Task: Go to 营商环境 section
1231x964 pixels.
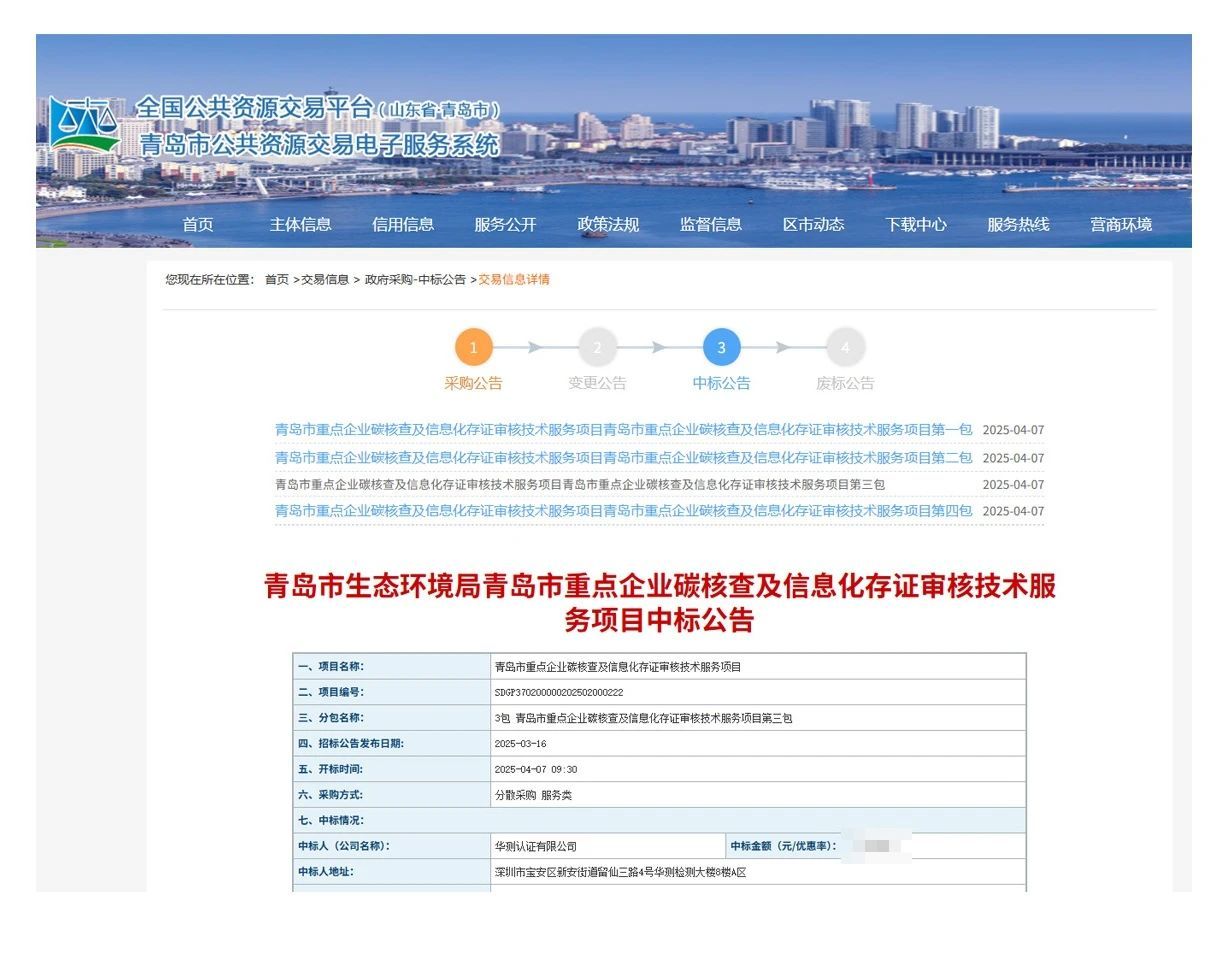Action: (1121, 225)
